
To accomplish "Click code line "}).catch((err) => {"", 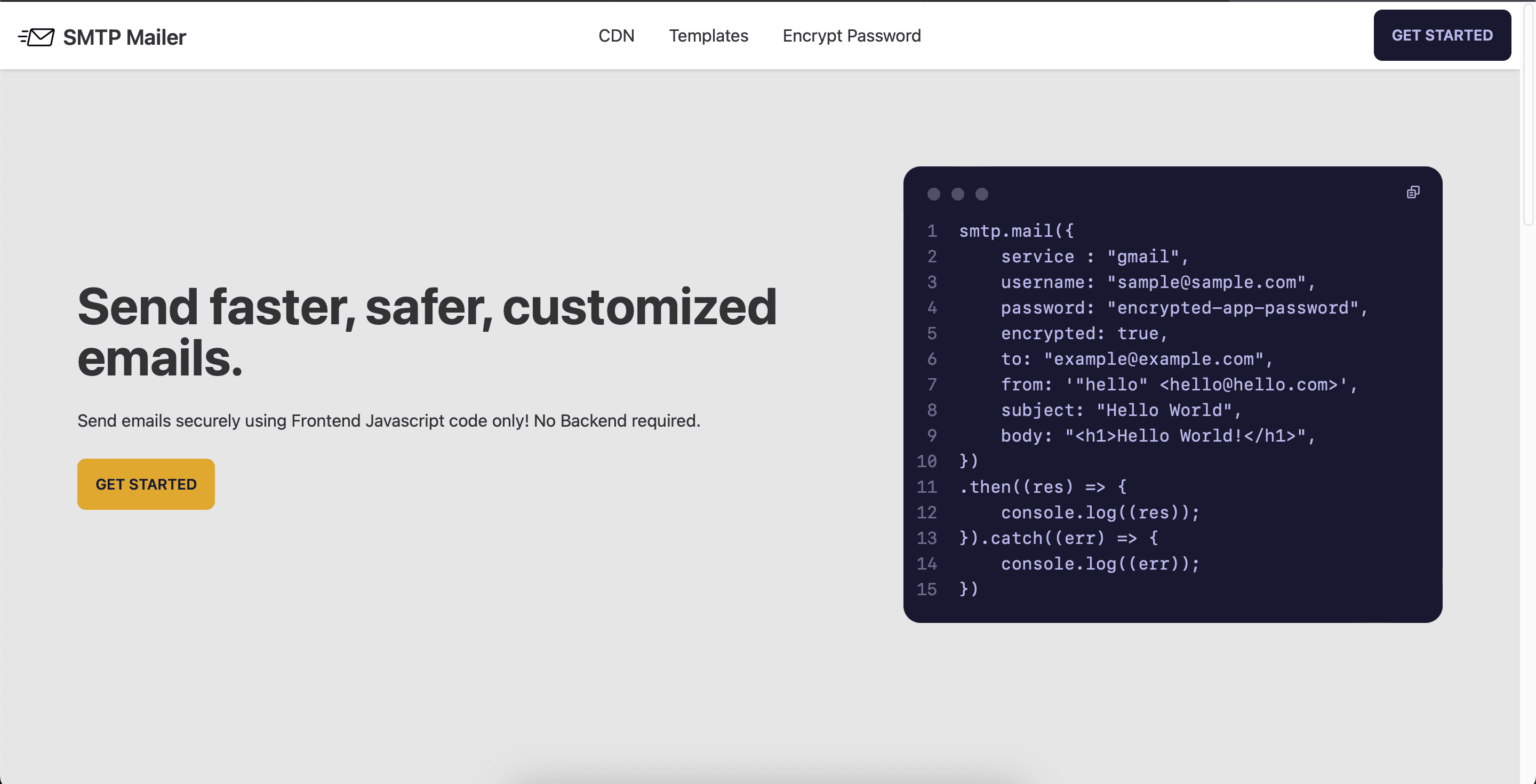I will click(x=1058, y=538).
